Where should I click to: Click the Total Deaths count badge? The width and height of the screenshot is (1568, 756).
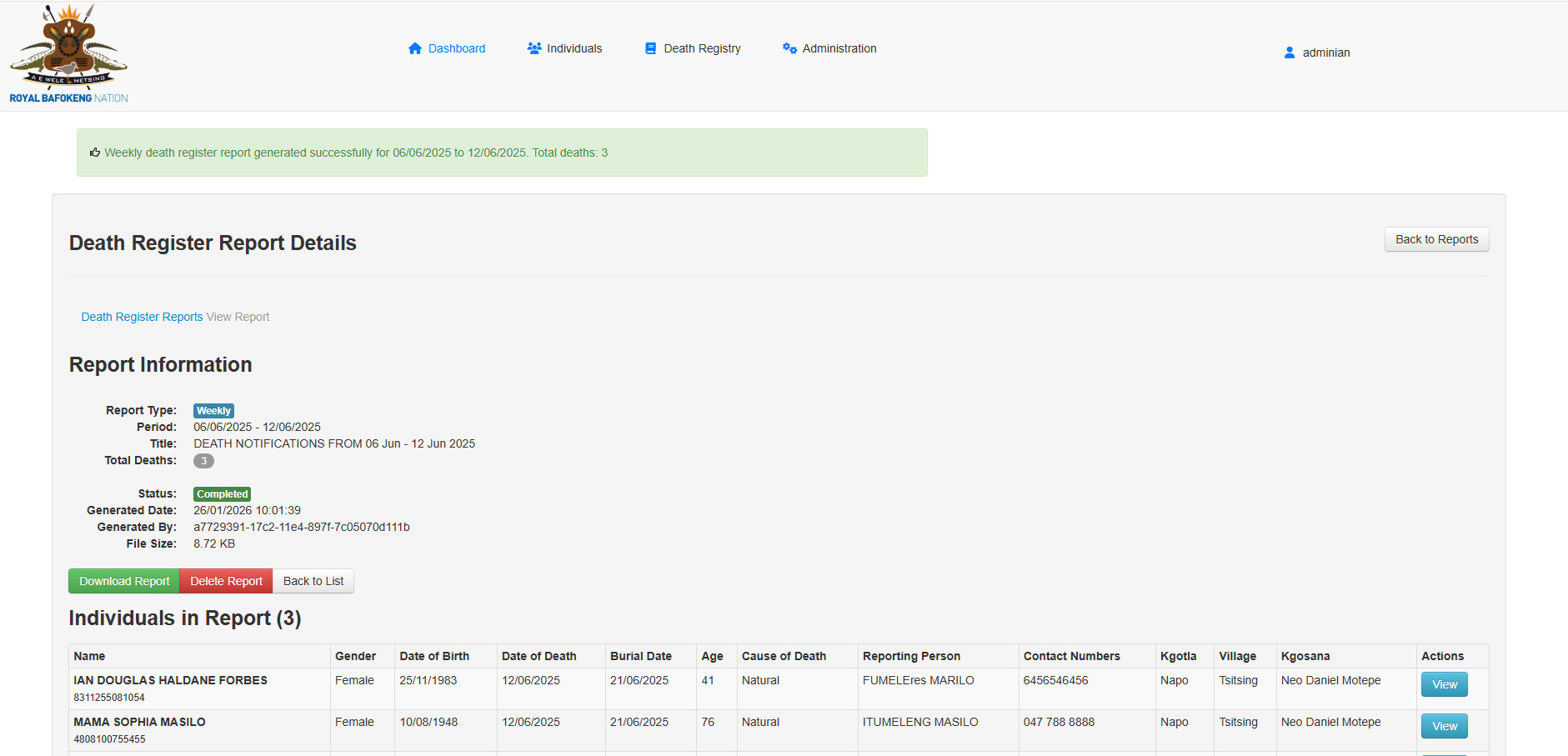pyautogui.click(x=203, y=461)
